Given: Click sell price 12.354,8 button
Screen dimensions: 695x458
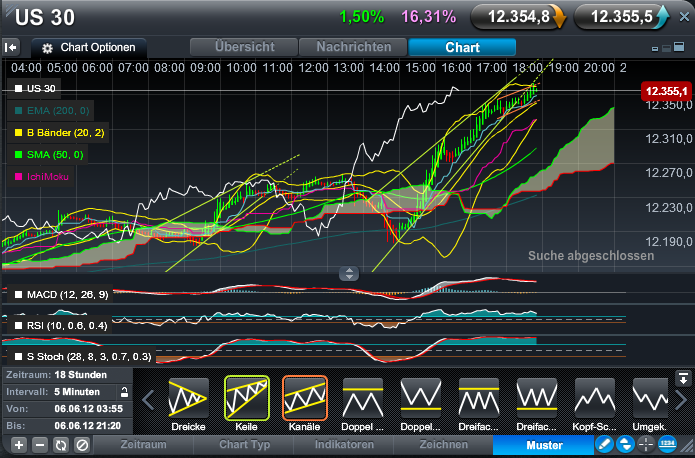Looking at the screenshot, I should pos(519,17).
